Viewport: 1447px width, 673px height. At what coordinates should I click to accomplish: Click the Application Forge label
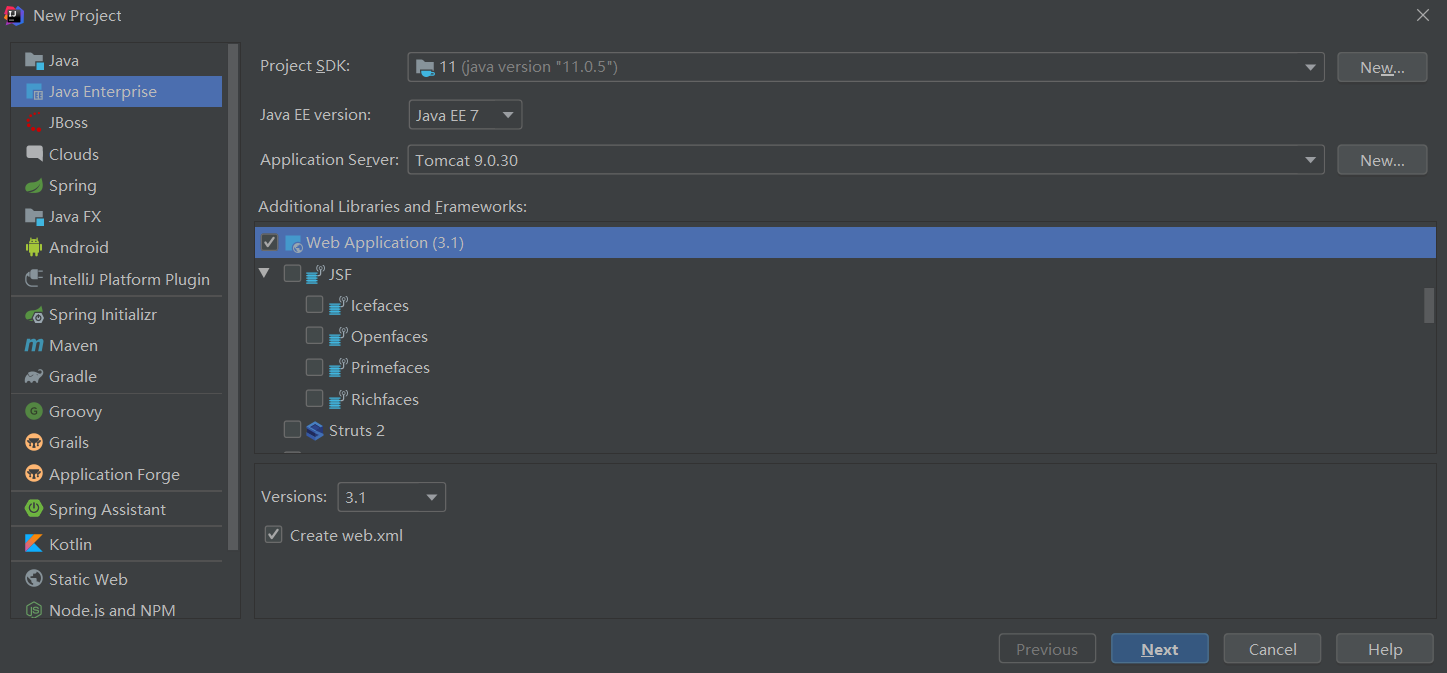[x=114, y=474]
